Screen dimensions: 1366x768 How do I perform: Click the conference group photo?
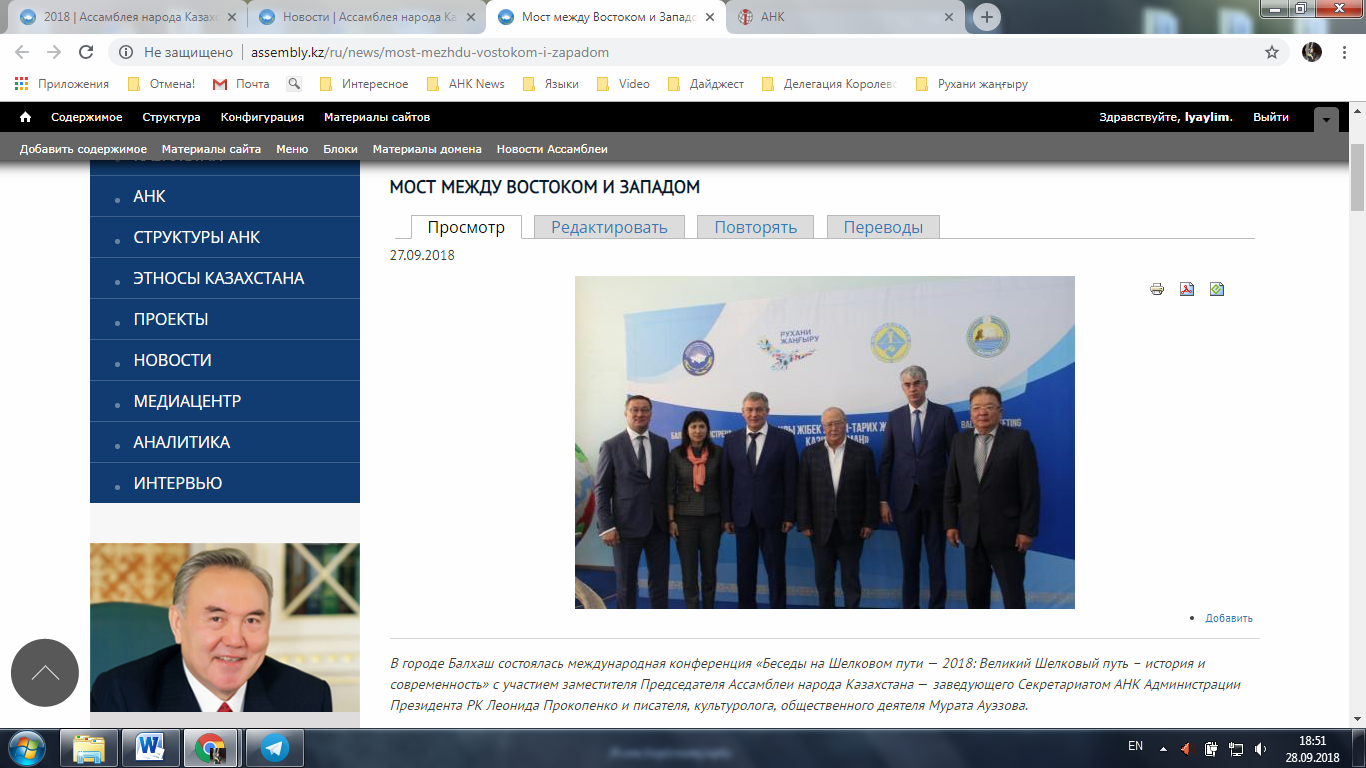point(825,442)
